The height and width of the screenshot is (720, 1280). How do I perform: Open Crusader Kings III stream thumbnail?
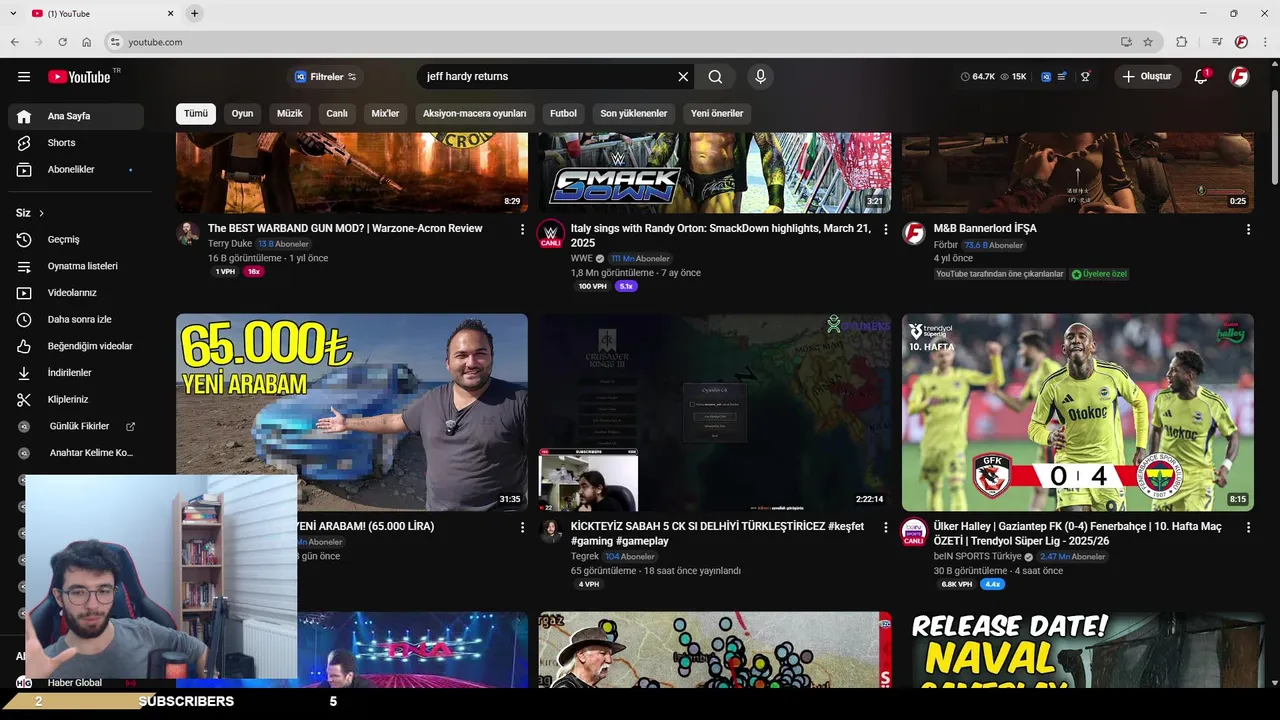(x=715, y=412)
